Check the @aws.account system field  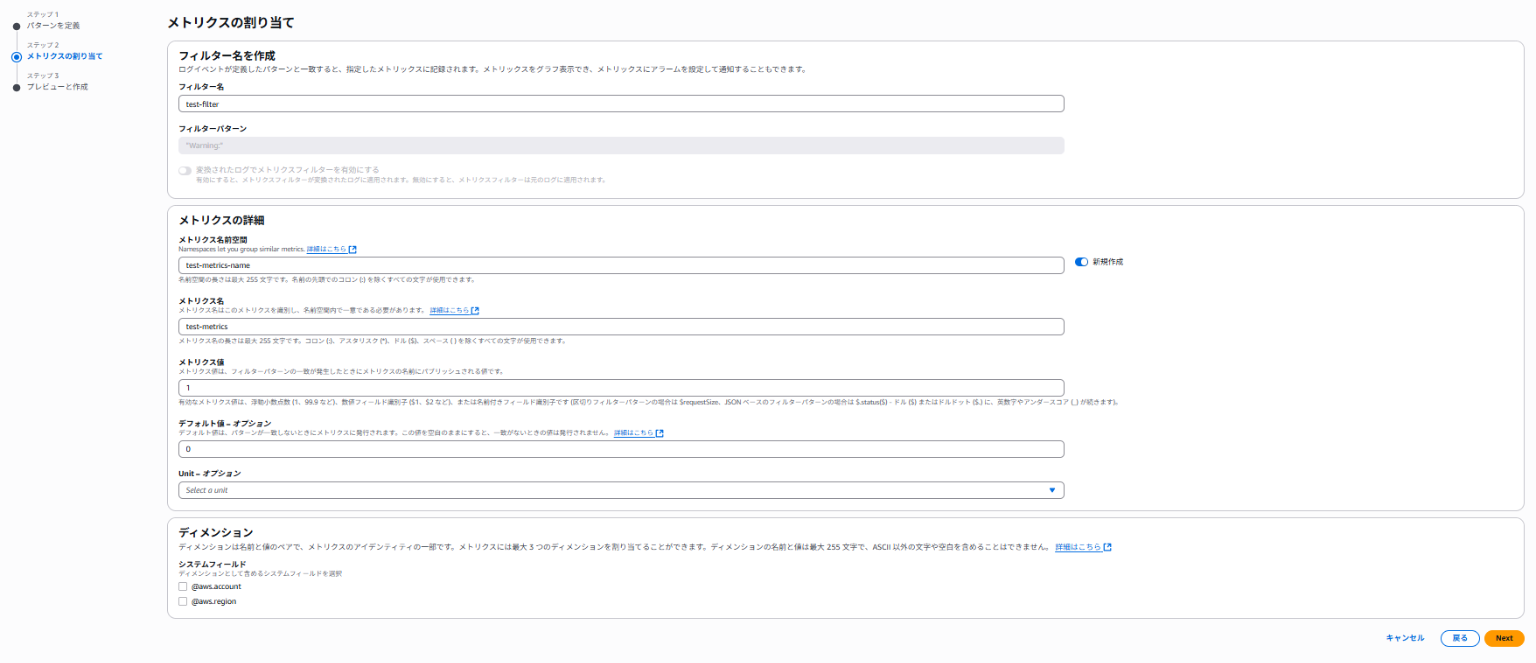[x=183, y=587]
